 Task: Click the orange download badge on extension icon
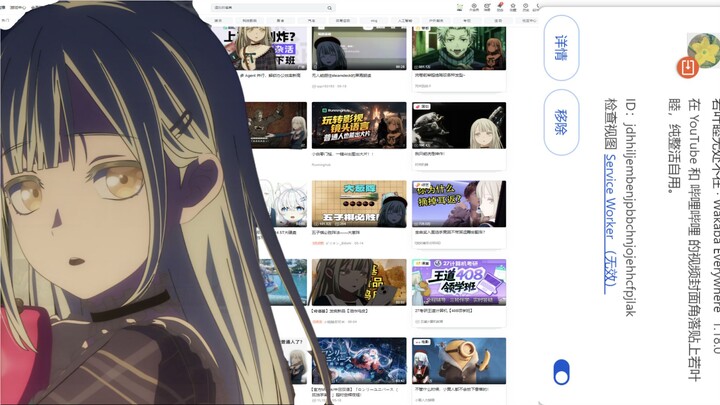[x=687, y=67]
